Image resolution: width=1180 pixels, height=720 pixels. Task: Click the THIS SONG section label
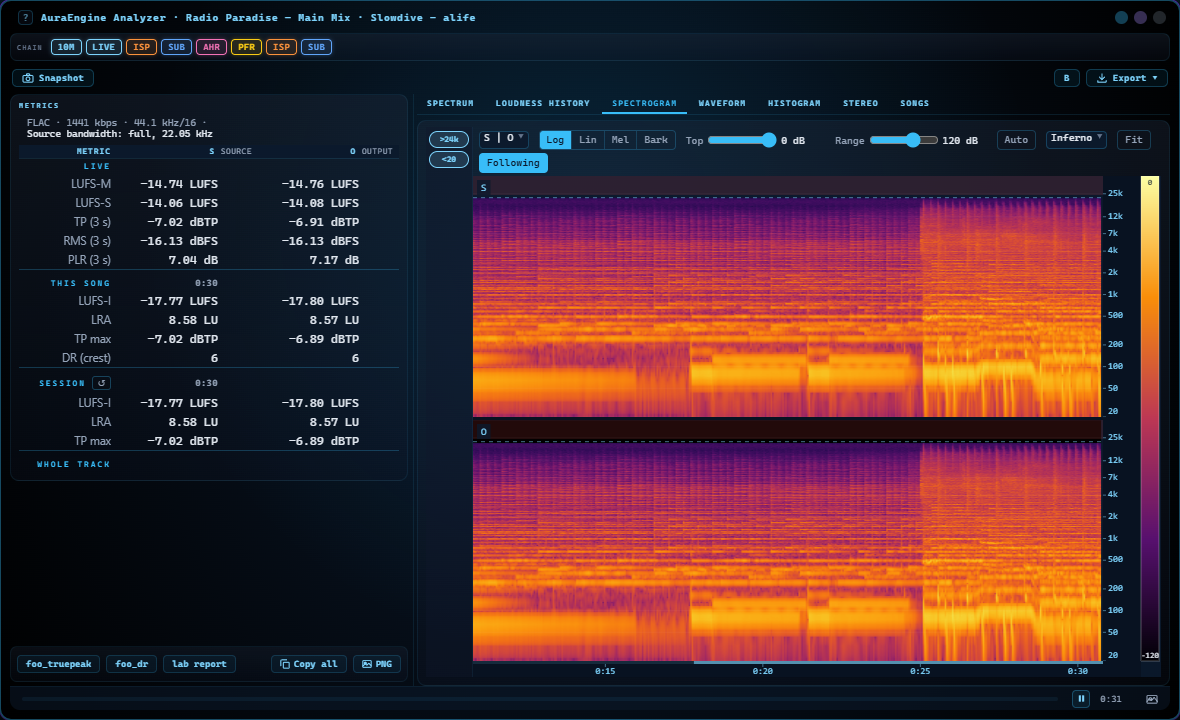[x=80, y=284]
